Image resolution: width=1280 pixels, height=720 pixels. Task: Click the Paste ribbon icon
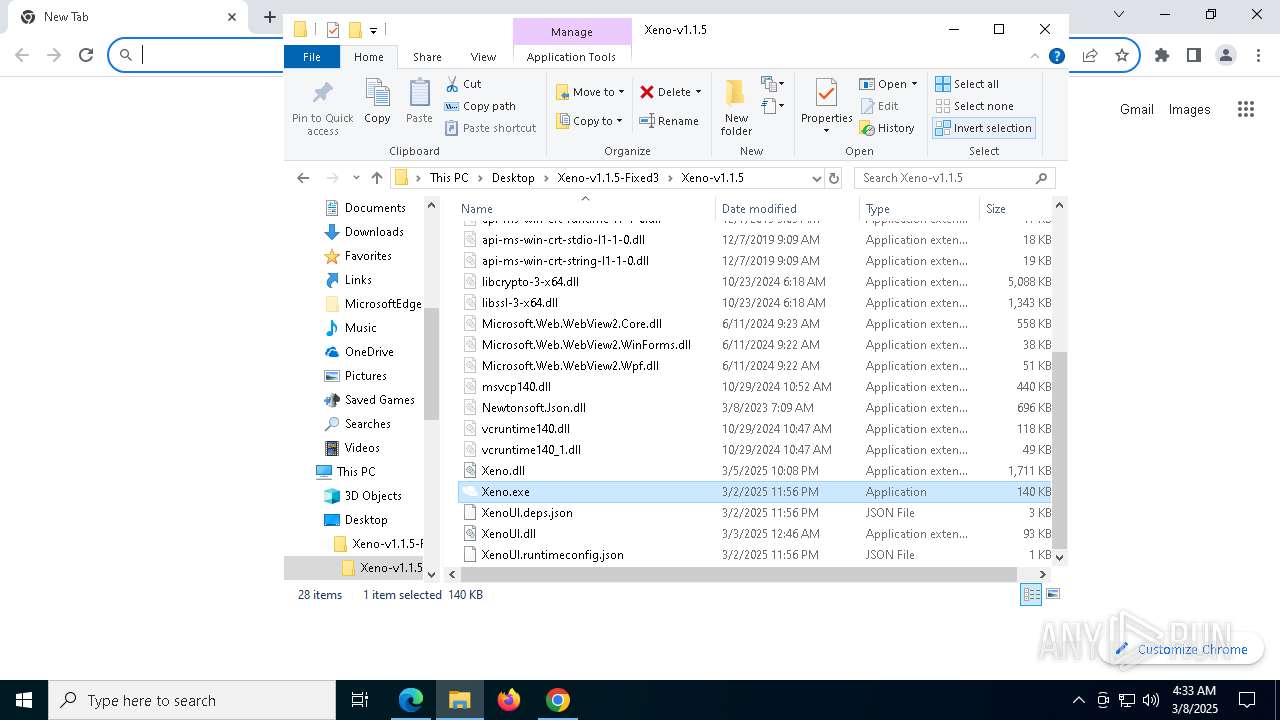tap(419, 101)
